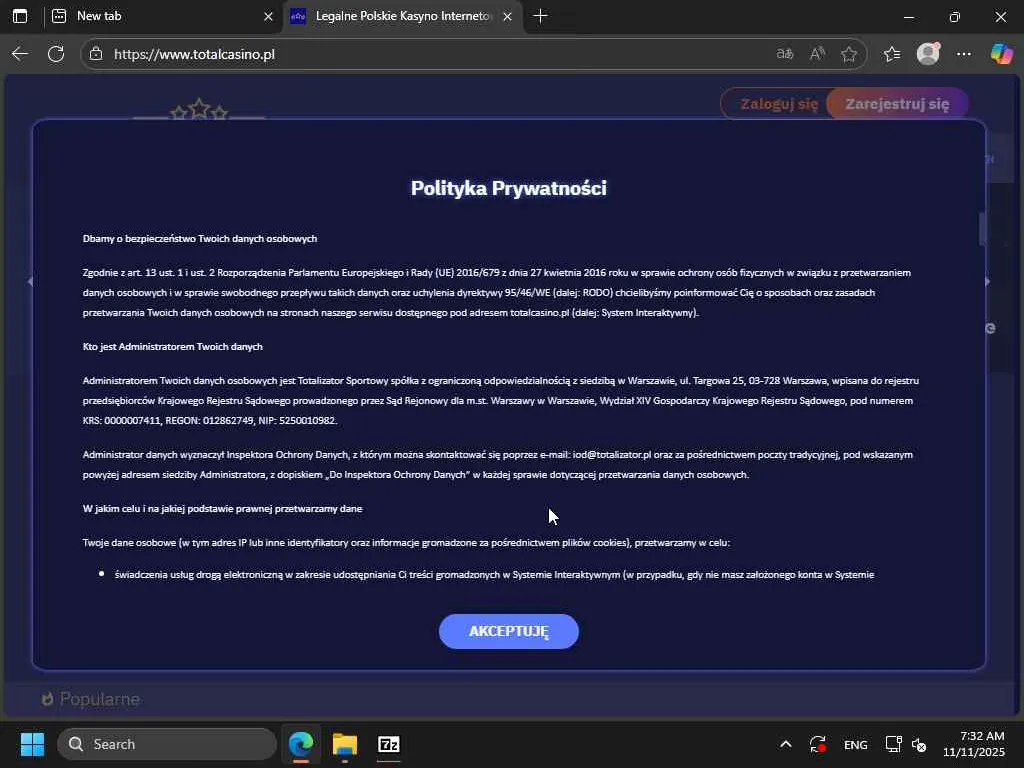Click the AKCEPTUJĘ button
1024x768 pixels.
coord(508,631)
